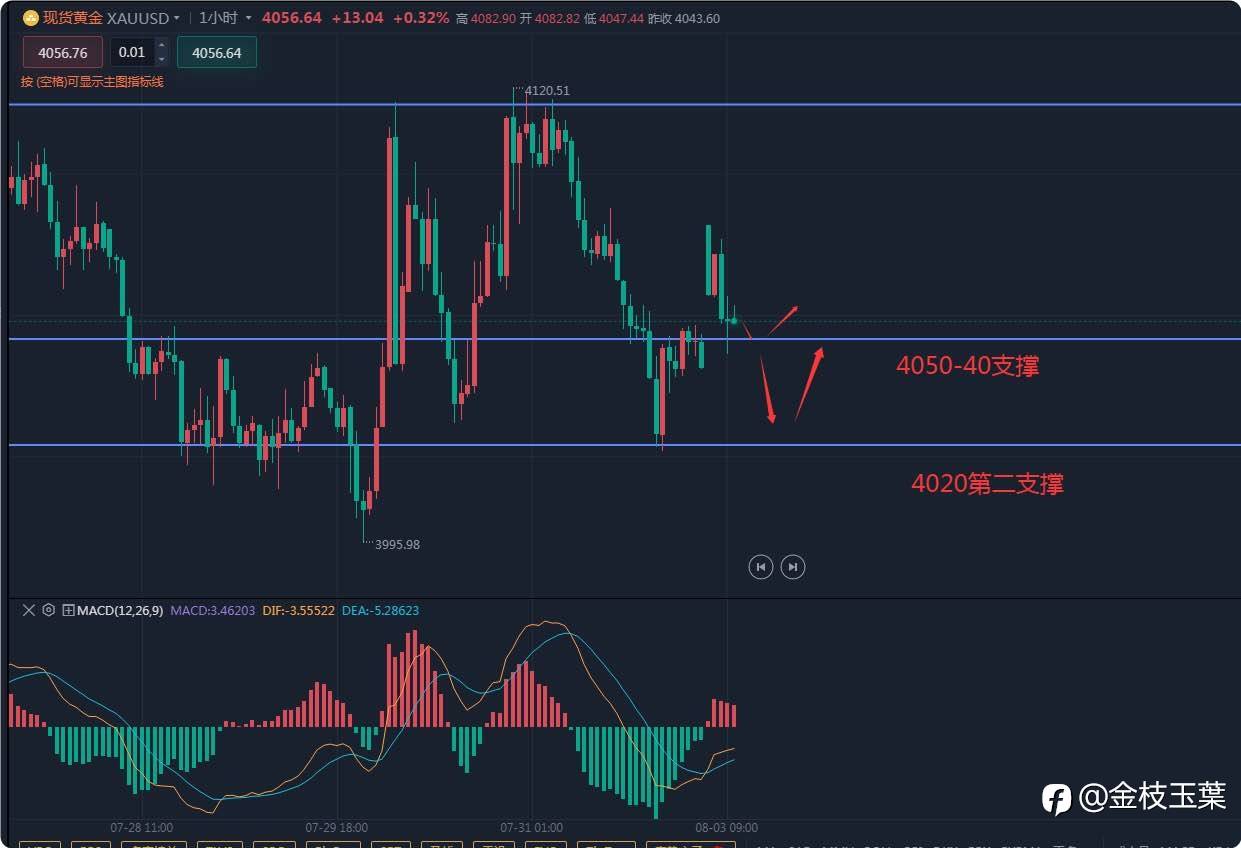Click the 现货黄金 instrument name

pos(72,18)
